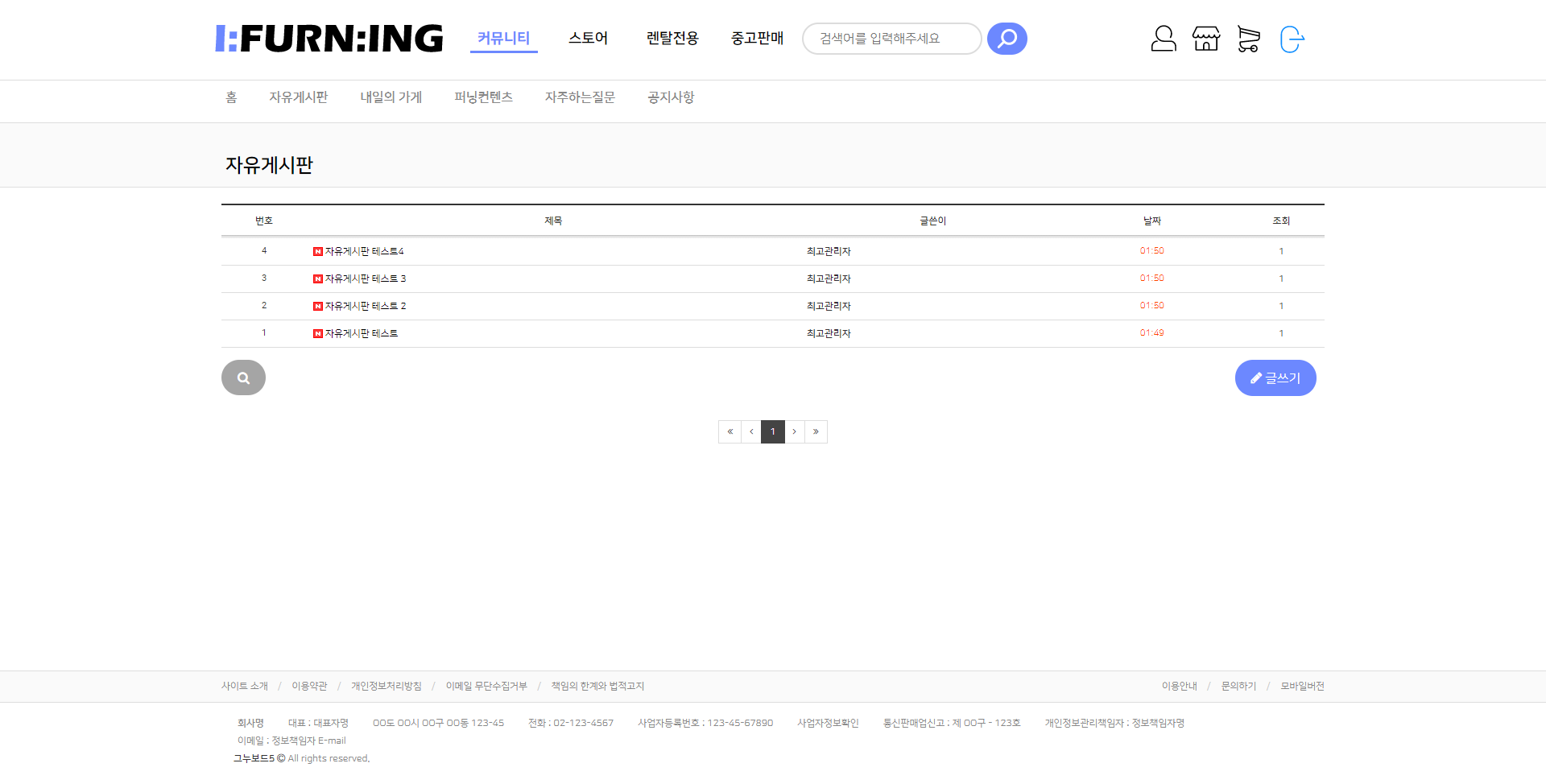Click the 글쓰기 write post button
Screen dimensions: 1546x784
[x=1275, y=378]
